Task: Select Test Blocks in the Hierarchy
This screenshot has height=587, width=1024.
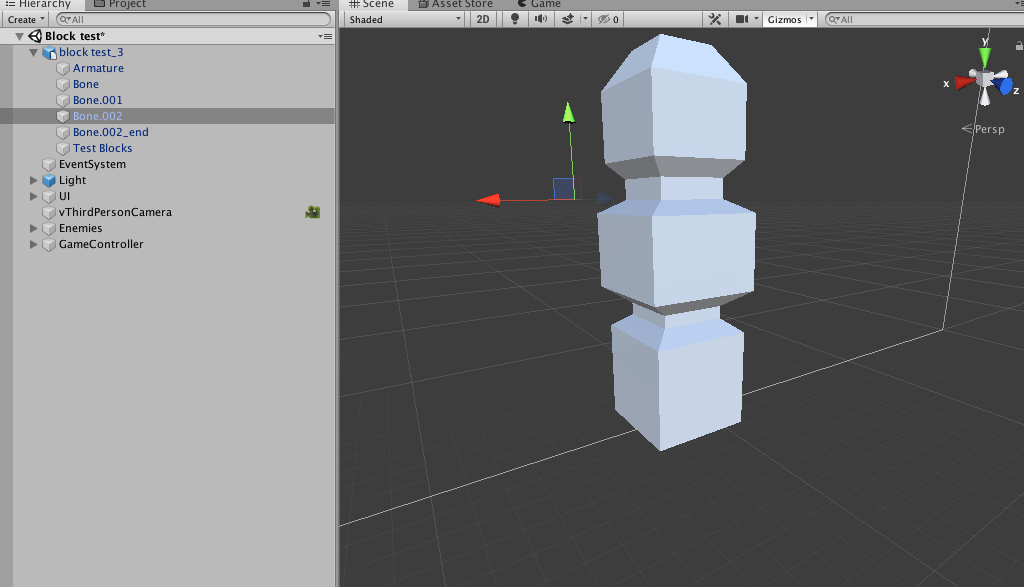Action: (x=102, y=148)
